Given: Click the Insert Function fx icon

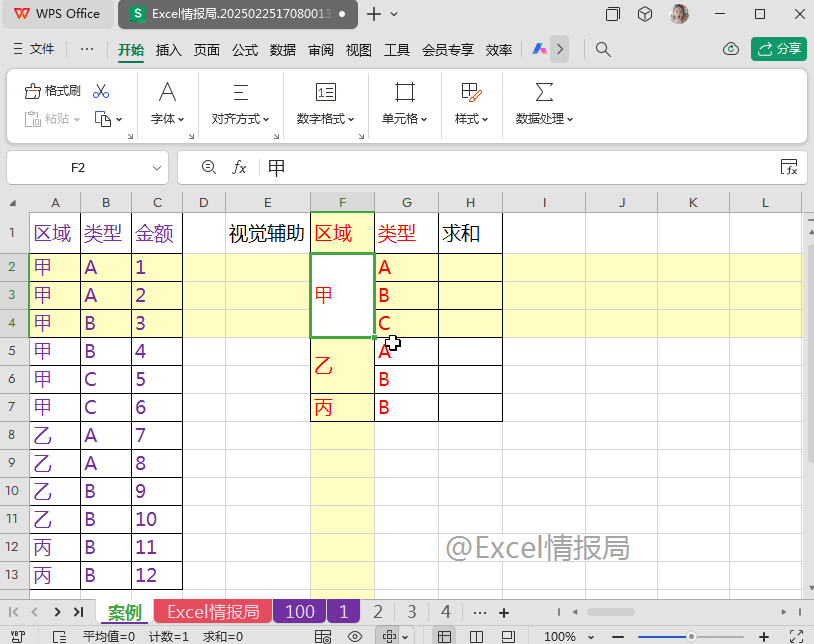Looking at the screenshot, I should (x=238, y=168).
